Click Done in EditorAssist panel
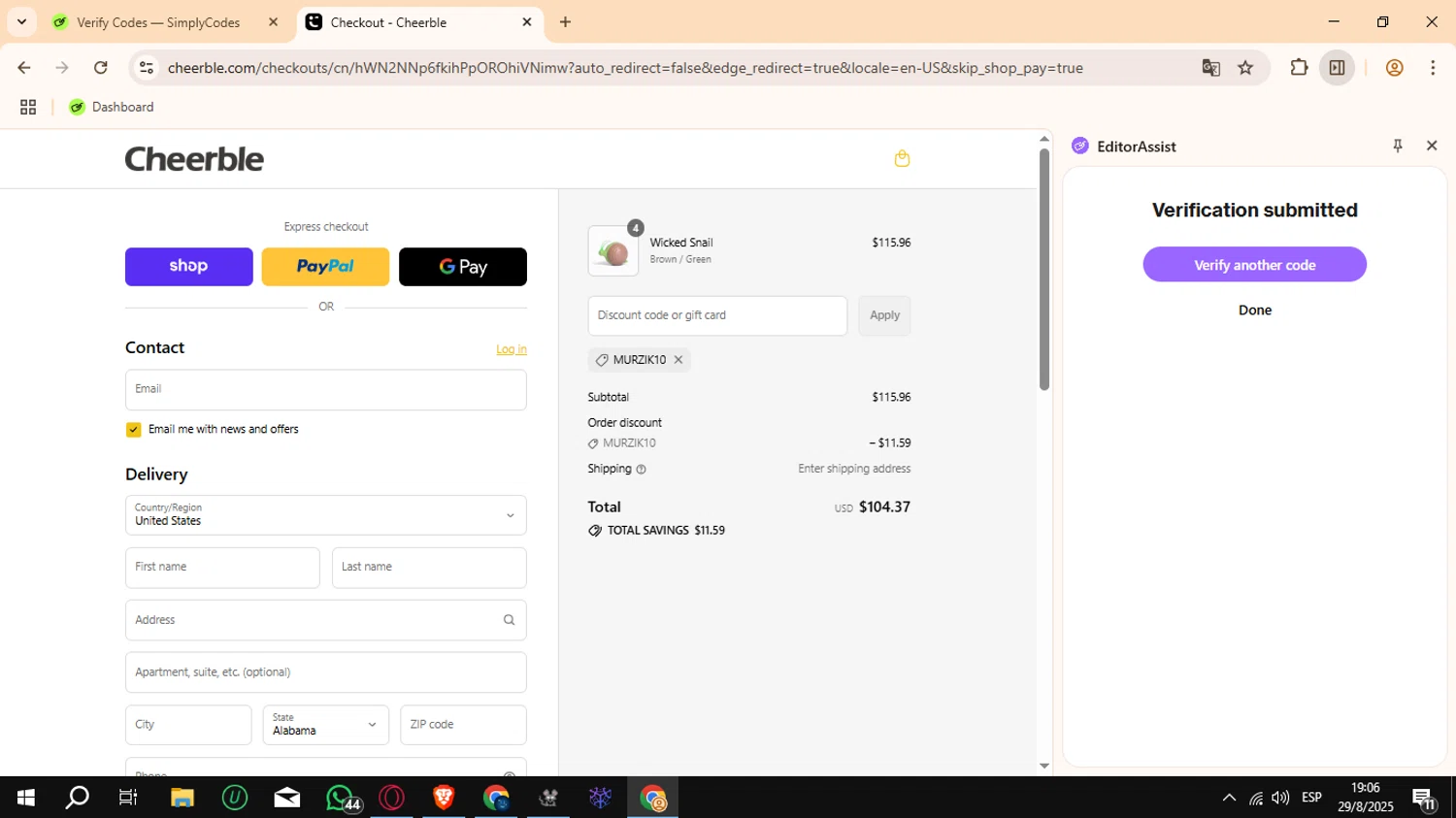This screenshot has width=1456, height=818. 1255,311
